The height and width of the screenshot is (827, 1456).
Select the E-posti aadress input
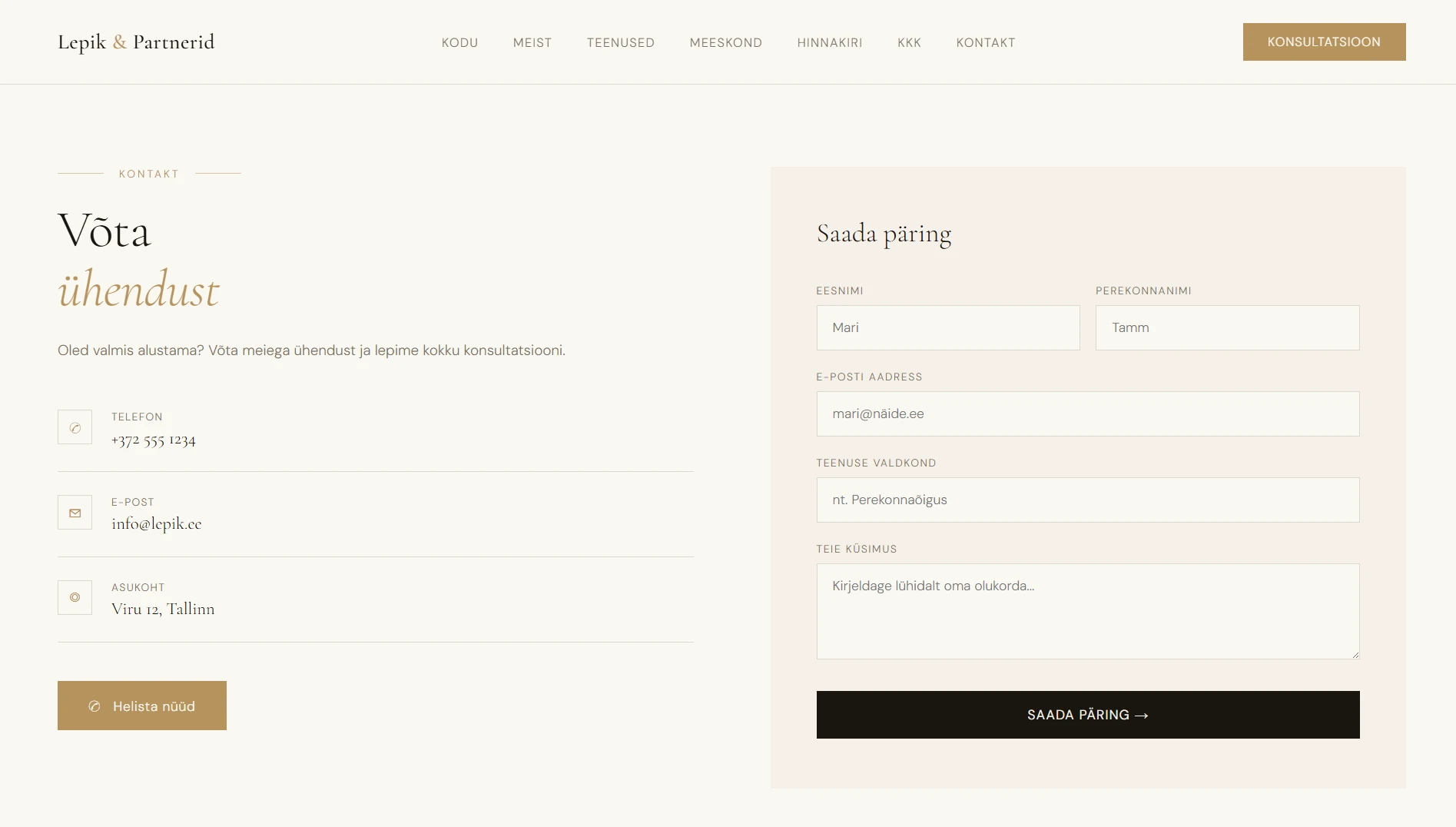pos(1087,414)
